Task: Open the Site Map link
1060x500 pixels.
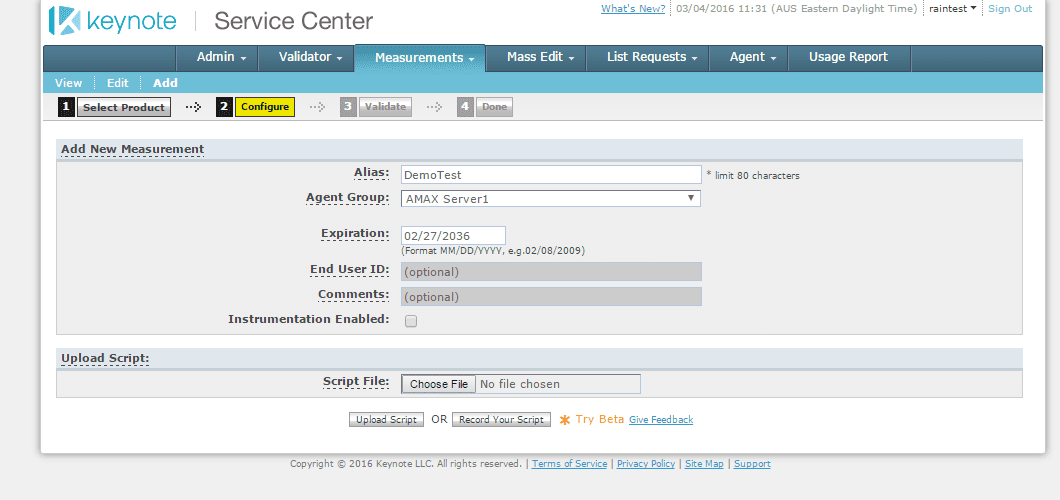Action: 704,464
